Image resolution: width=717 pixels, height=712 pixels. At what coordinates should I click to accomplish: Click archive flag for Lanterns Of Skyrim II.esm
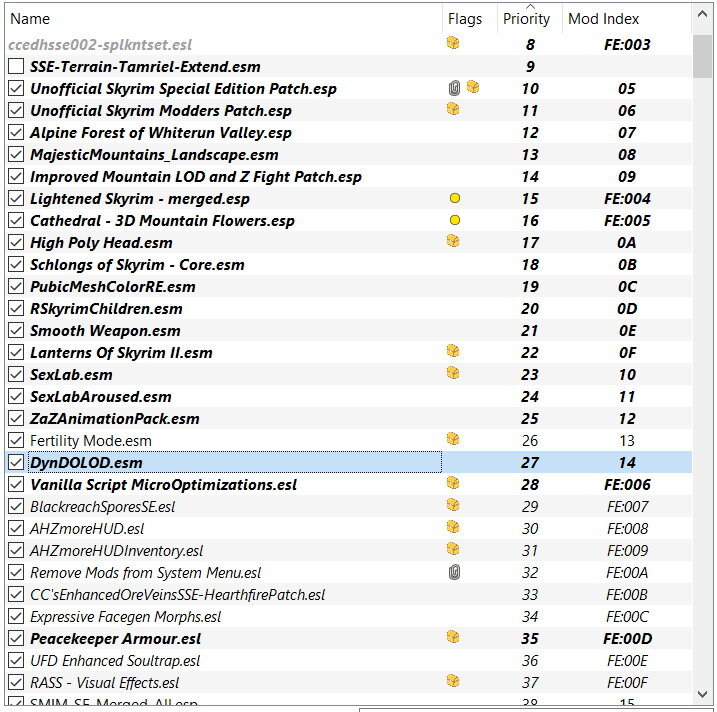pos(453,351)
